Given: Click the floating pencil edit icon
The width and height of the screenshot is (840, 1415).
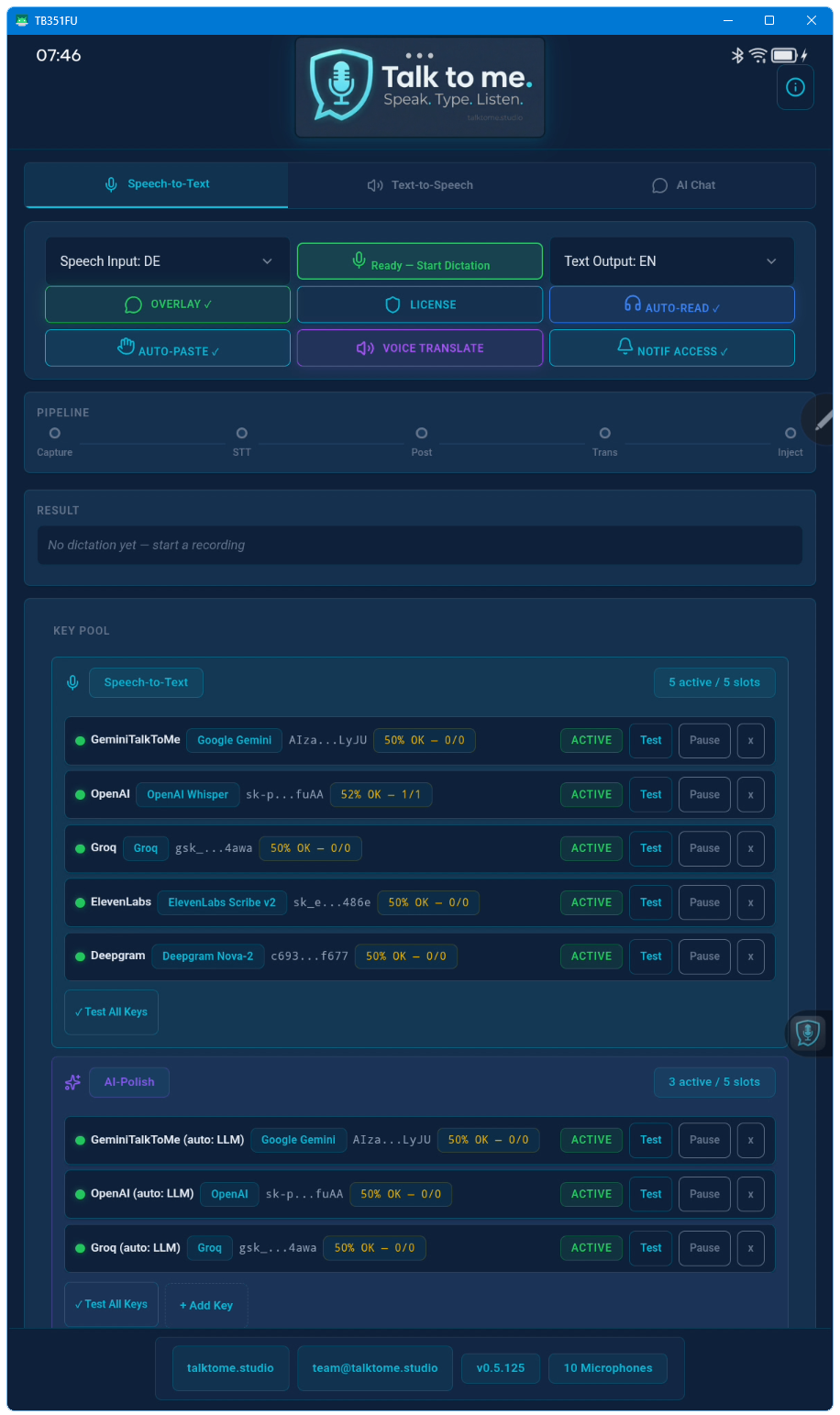Looking at the screenshot, I should (822, 420).
